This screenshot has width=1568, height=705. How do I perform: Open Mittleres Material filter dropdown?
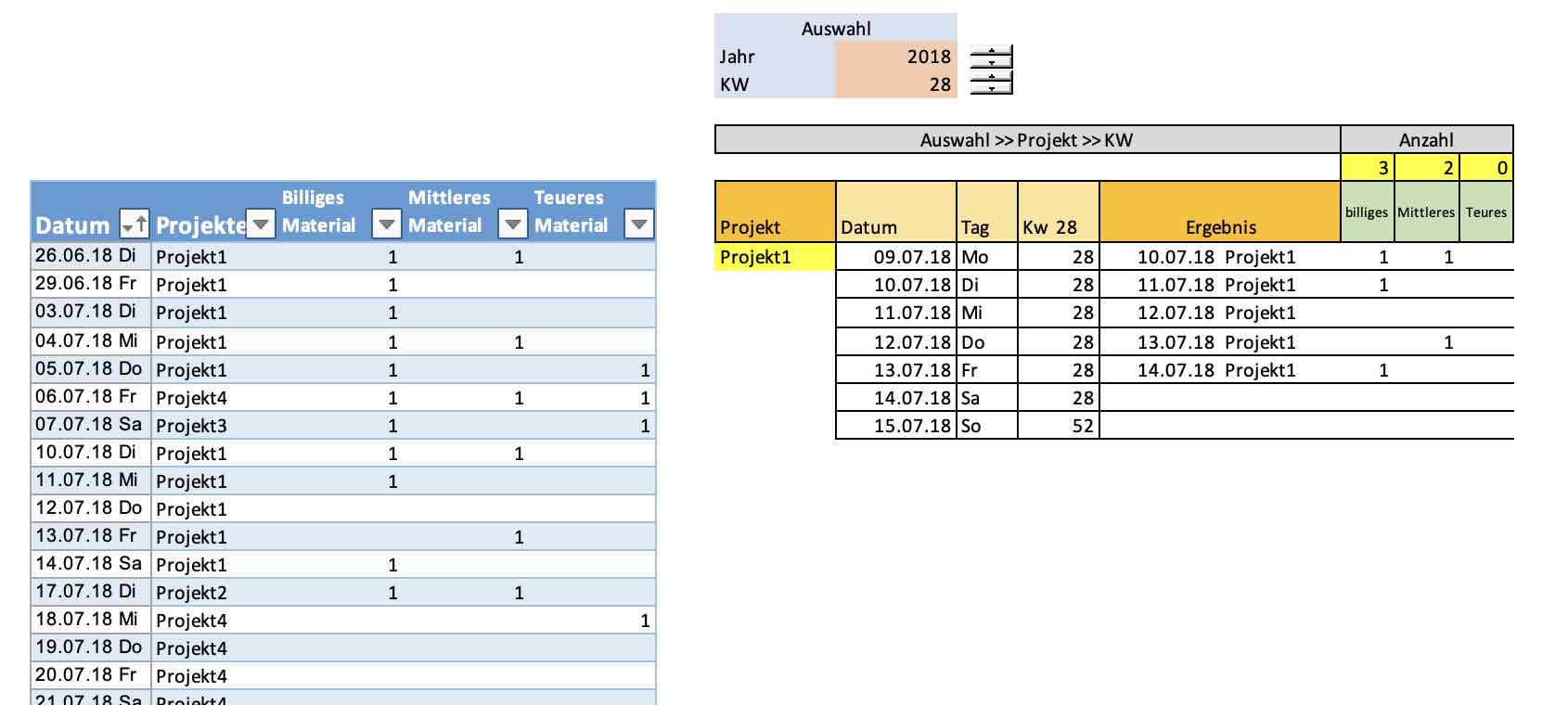coord(513,224)
